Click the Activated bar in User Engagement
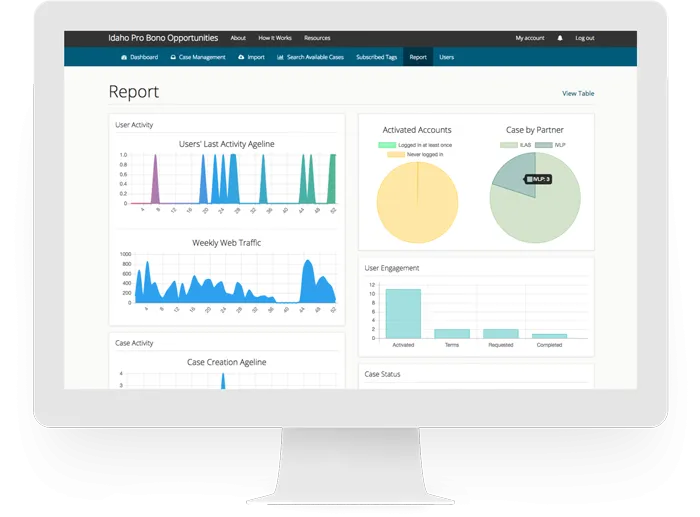The width and height of the screenshot is (700, 517). pos(403,314)
